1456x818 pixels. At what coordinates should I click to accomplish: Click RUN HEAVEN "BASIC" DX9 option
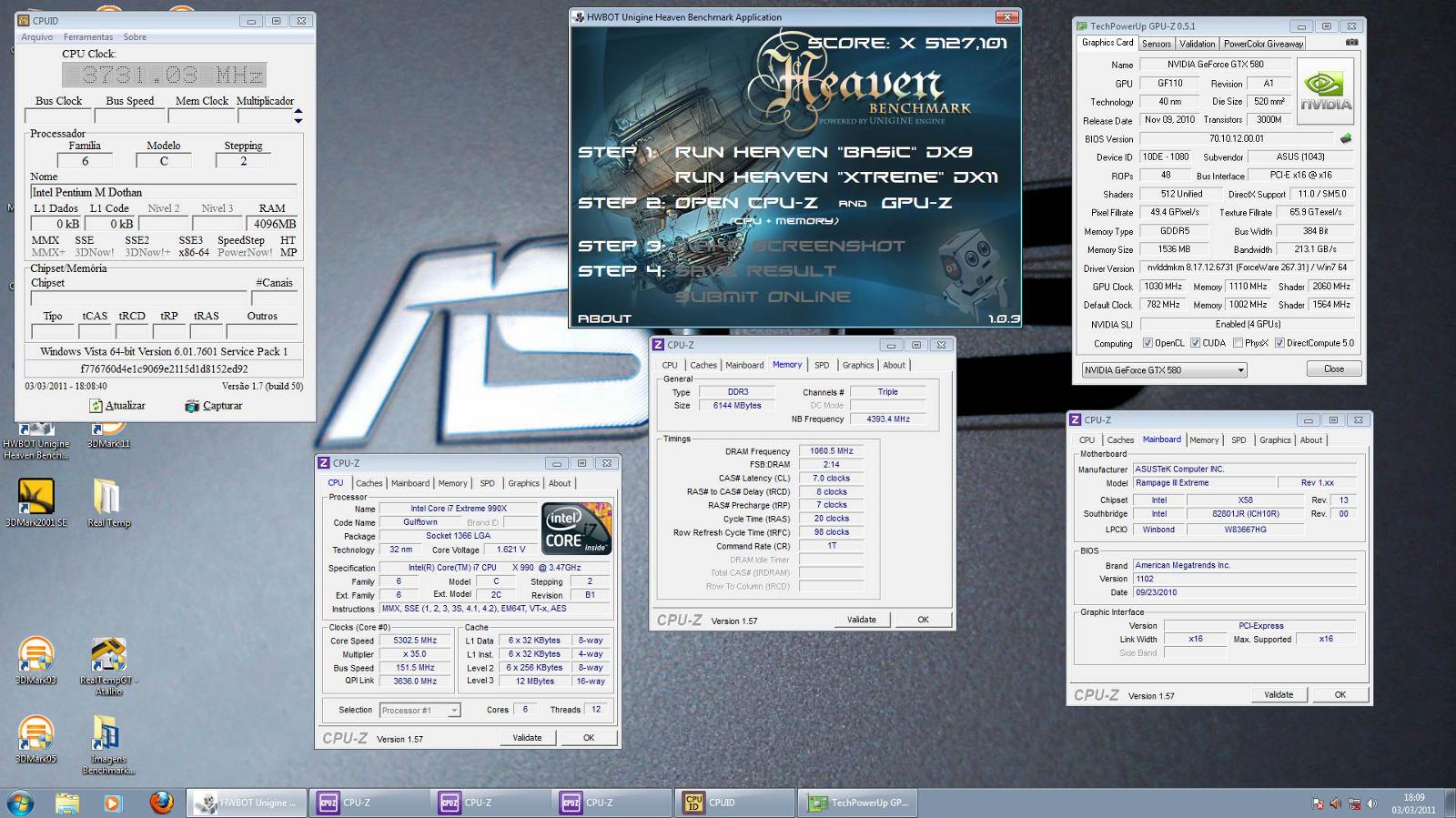823,152
